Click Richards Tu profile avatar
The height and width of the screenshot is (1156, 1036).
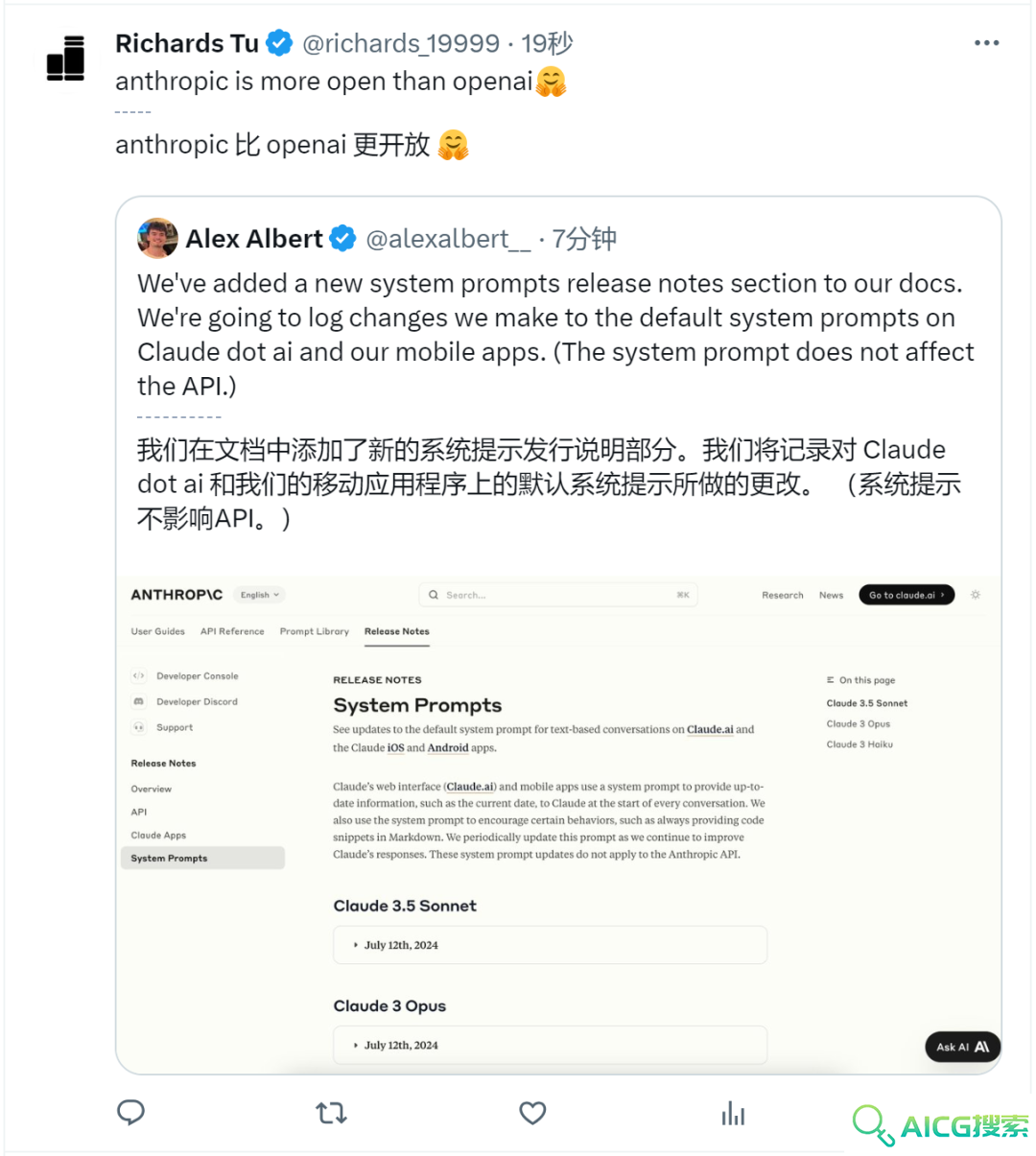pyautogui.click(x=65, y=58)
